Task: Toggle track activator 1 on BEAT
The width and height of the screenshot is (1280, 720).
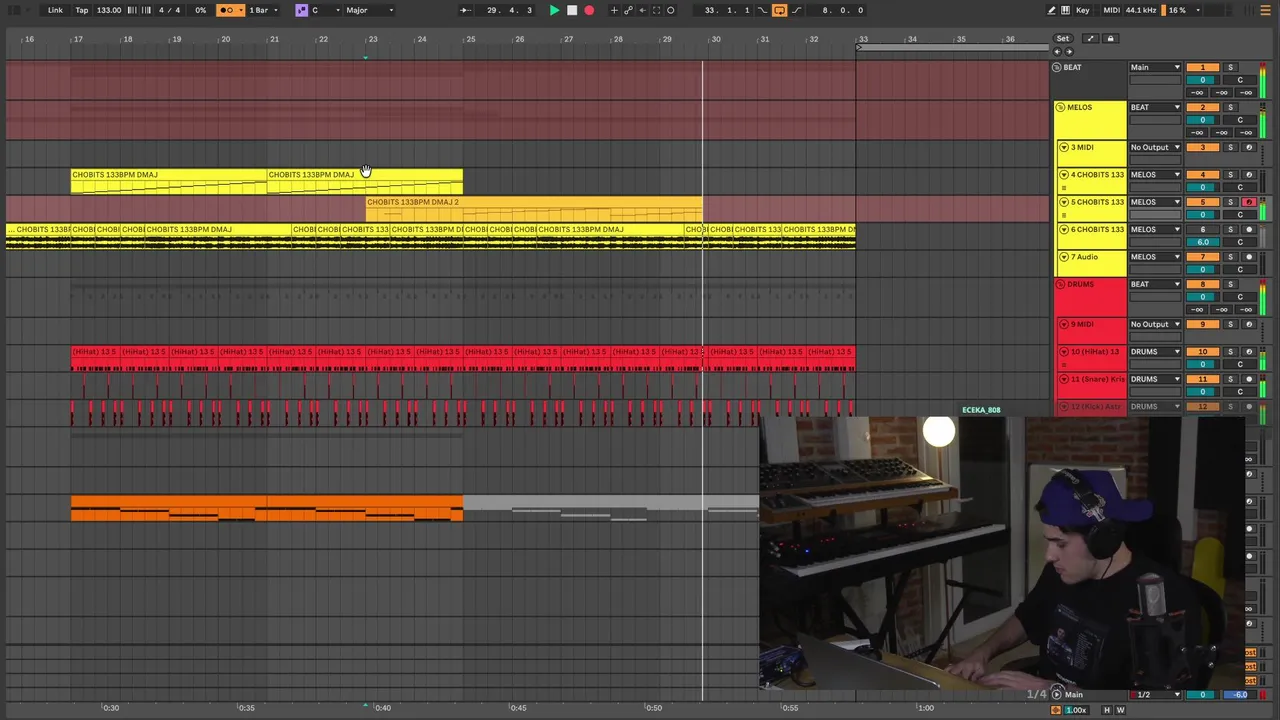Action: (1203, 67)
